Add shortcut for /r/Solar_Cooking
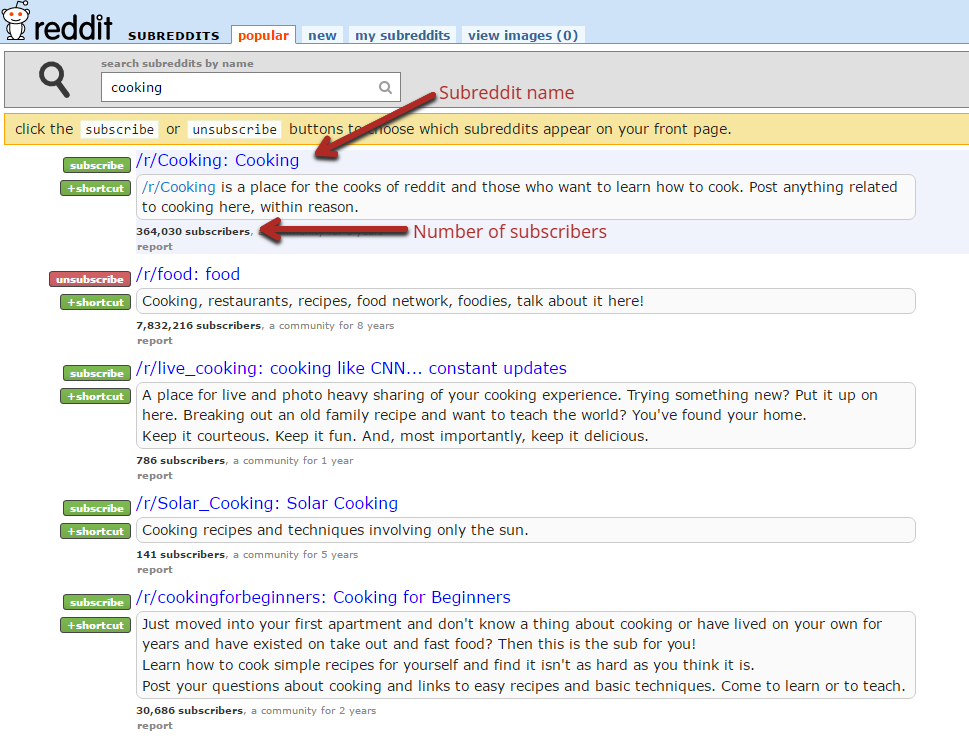The width and height of the screenshot is (969, 738). (96, 531)
